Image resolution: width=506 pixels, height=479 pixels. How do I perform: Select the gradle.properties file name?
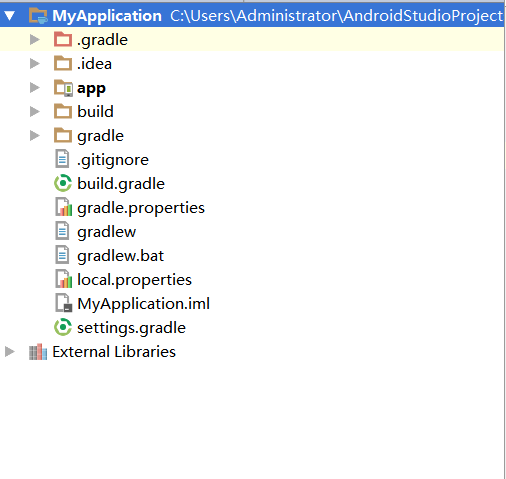[x=141, y=208]
